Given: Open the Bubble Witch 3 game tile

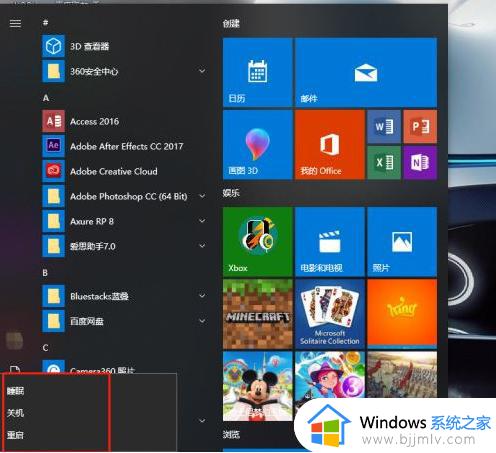Looking at the screenshot, I should [x=330, y=375].
